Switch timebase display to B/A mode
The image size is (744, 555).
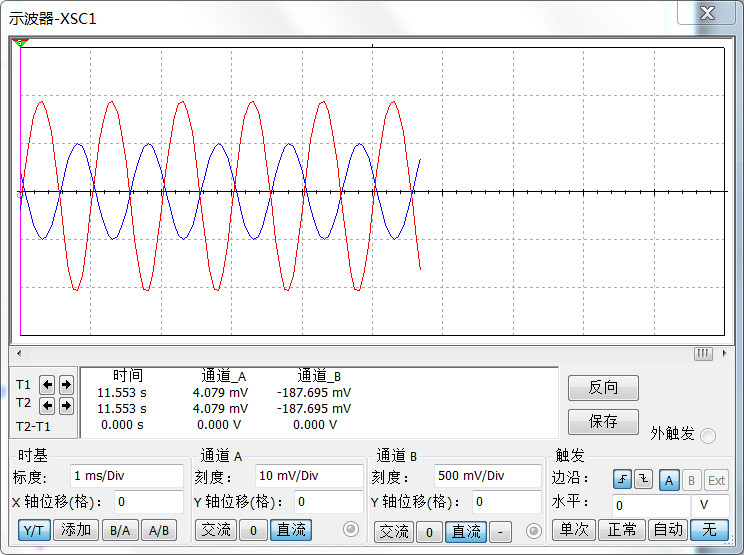[x=119, y=530]
